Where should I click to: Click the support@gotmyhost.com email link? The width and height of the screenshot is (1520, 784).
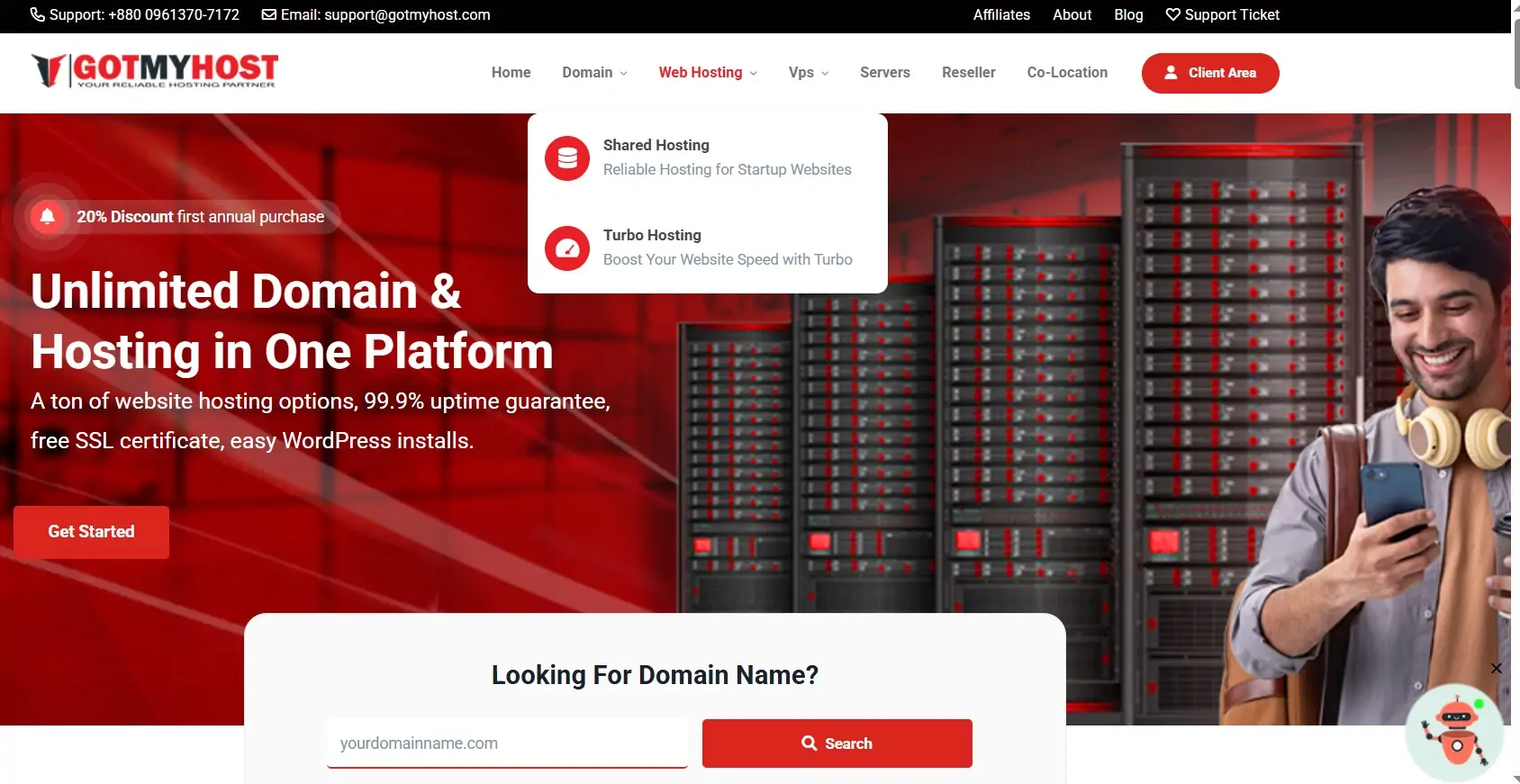pos(407,14)
